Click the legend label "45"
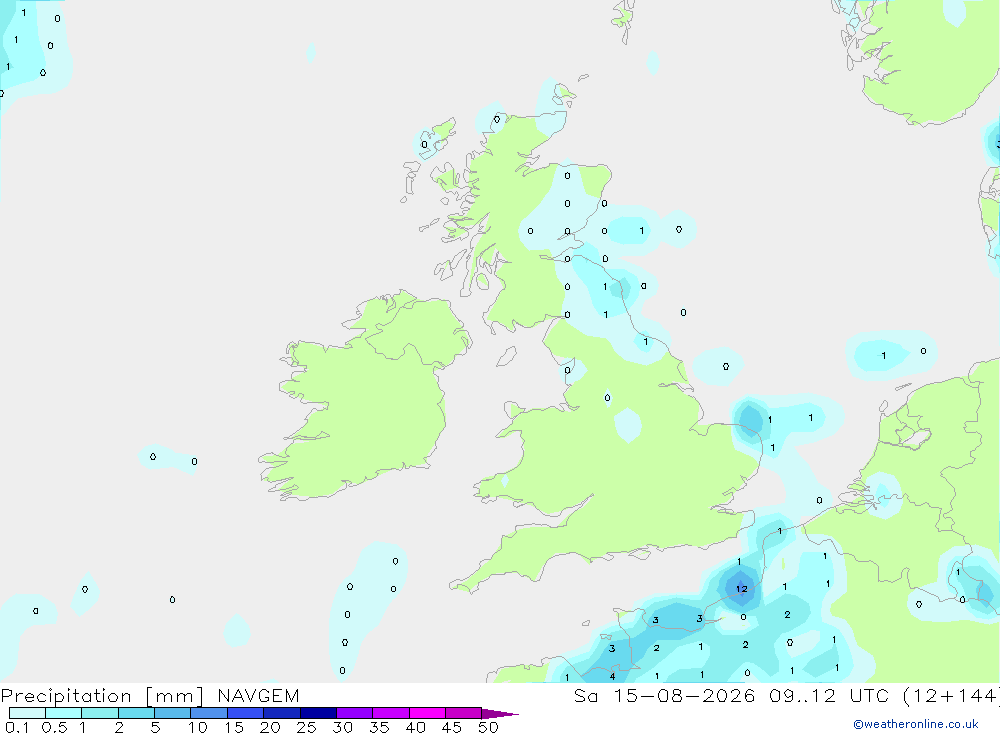Image resolution: width=1000 pixels, height=733 pixels. [452, 727]
